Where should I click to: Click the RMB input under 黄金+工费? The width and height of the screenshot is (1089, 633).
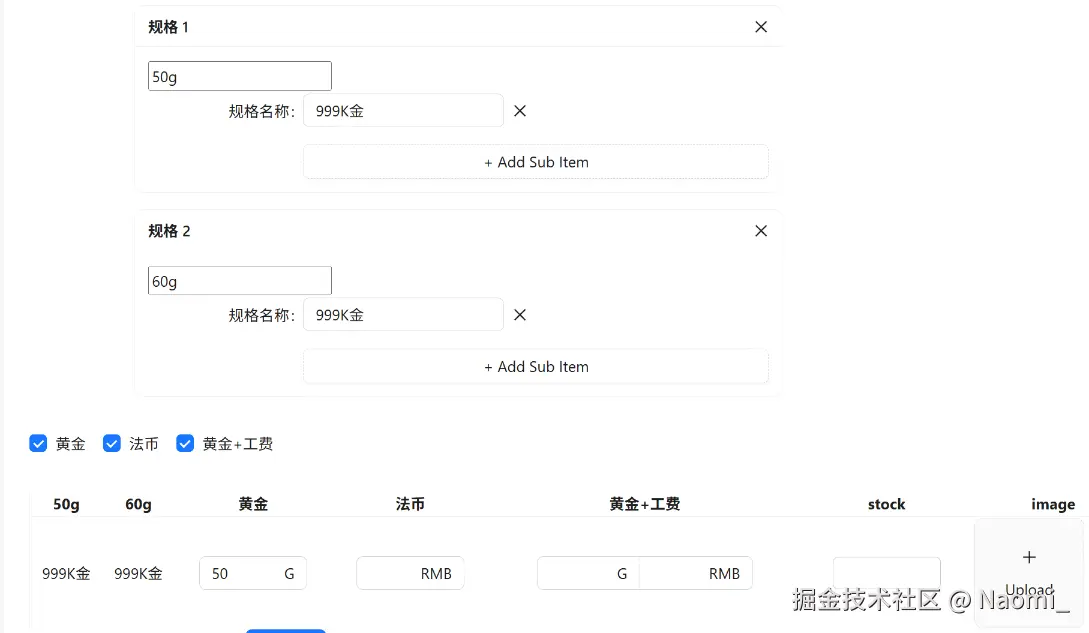tap(696, 573)
